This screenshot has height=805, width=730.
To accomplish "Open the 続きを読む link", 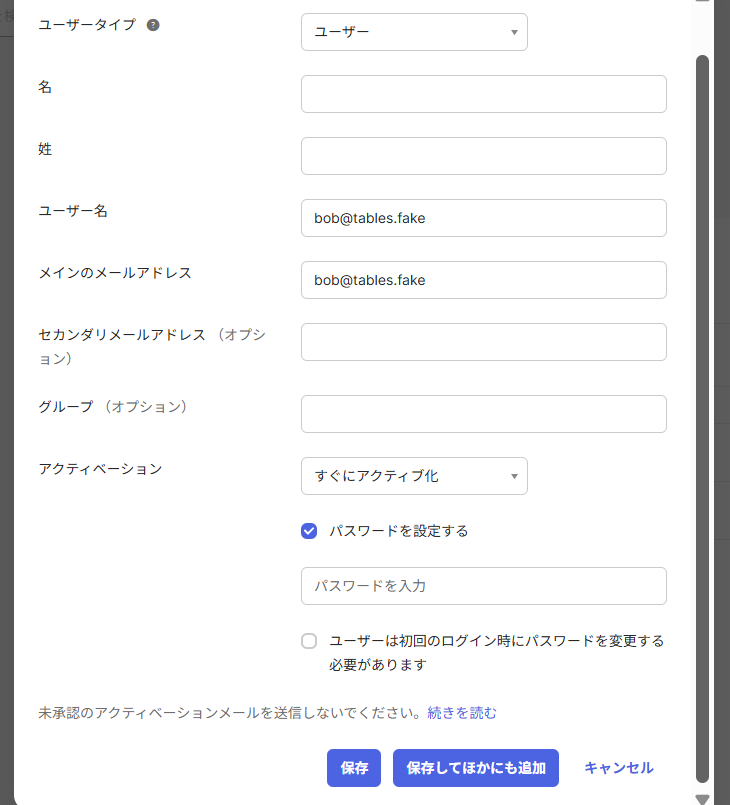I will 462,713.
